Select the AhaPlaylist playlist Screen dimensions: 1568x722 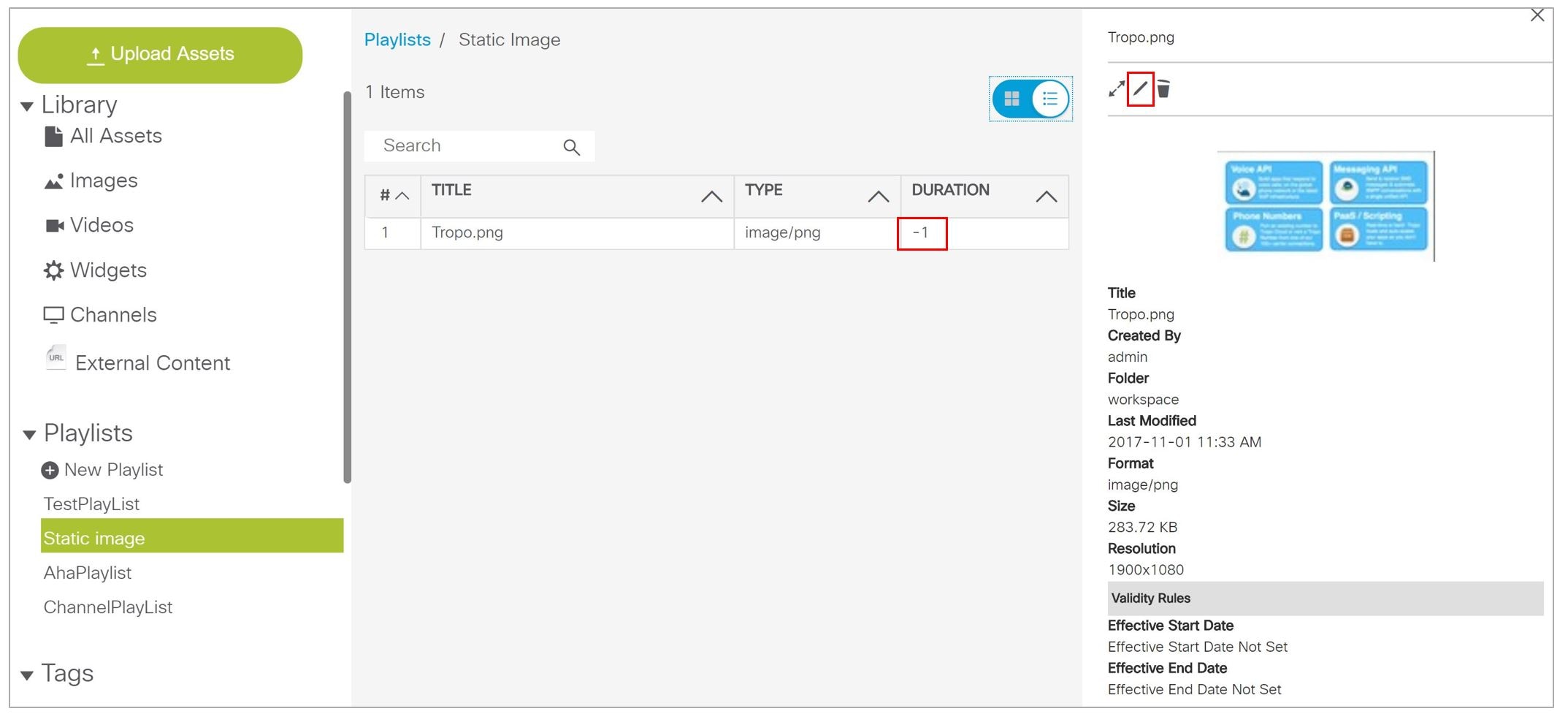point(87,573)
